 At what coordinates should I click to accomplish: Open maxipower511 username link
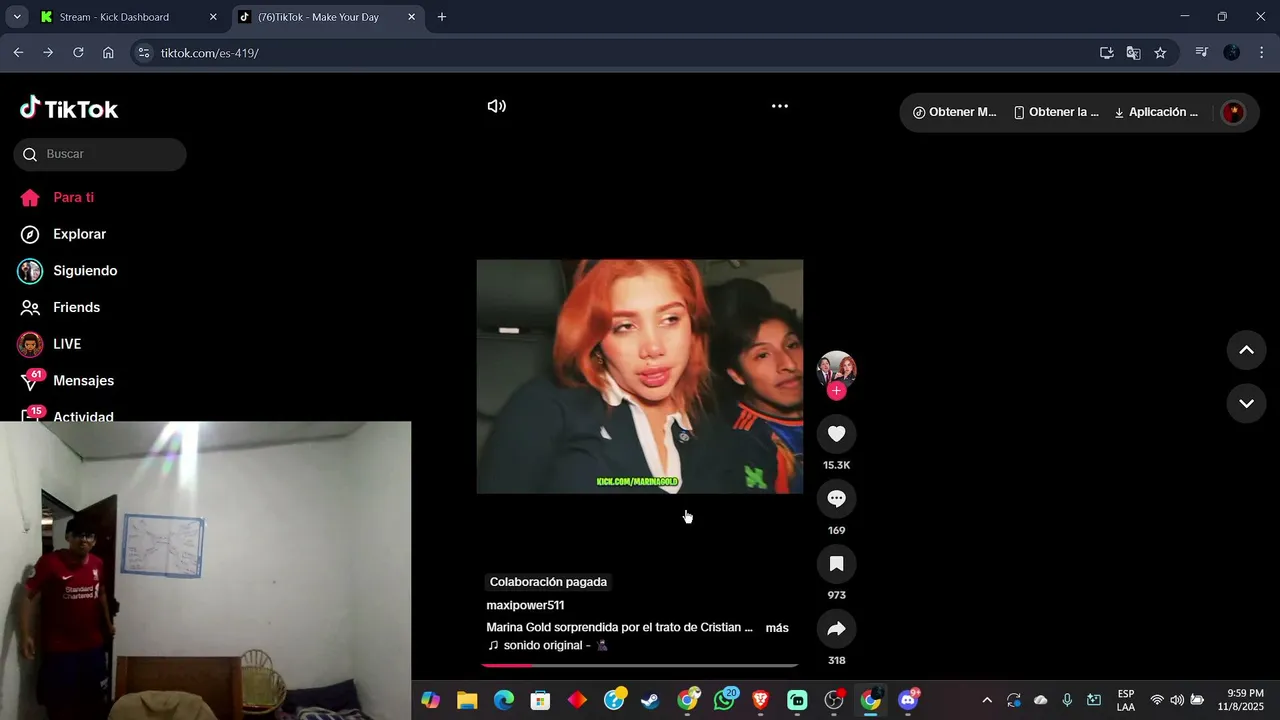click(525, 605)
